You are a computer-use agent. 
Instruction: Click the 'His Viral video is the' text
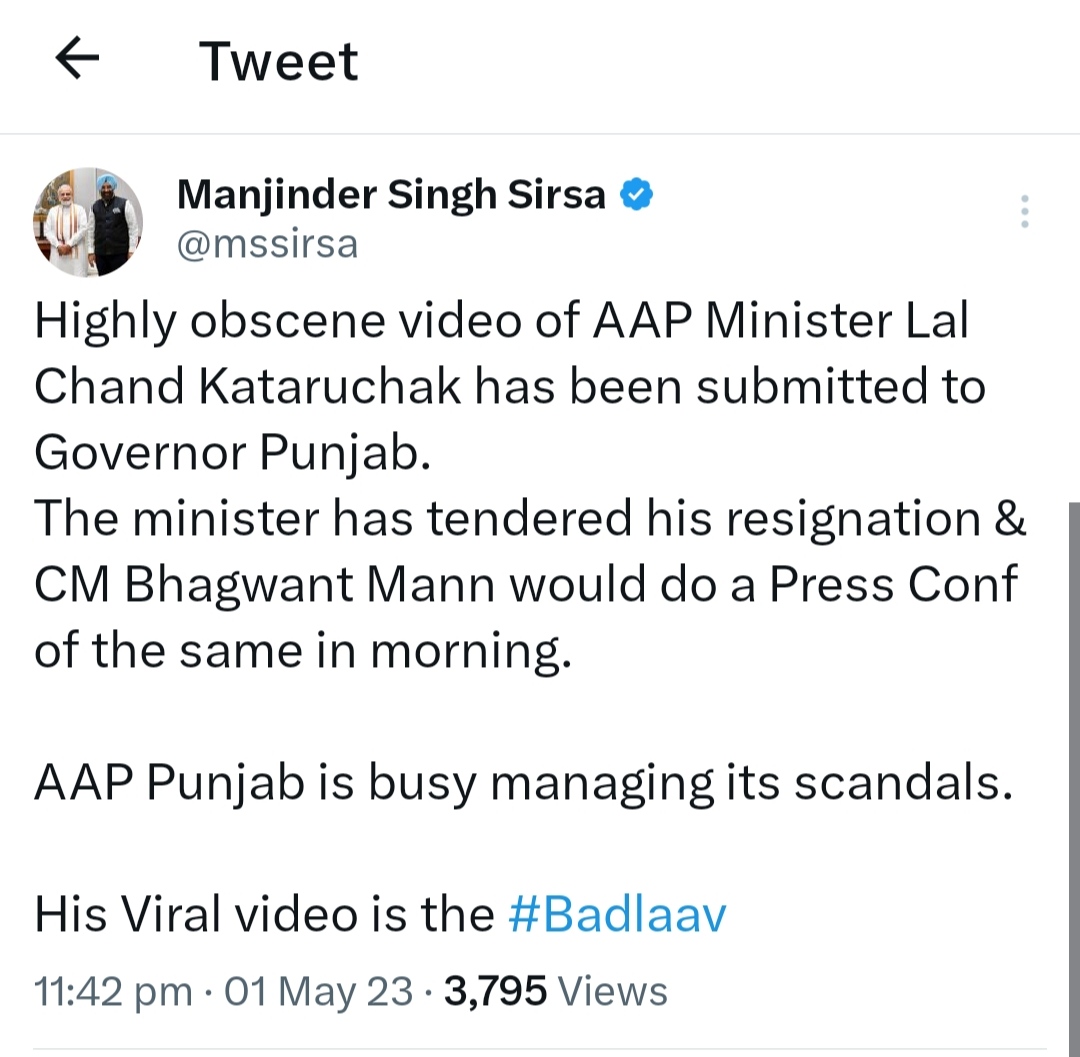pos(264,914)
